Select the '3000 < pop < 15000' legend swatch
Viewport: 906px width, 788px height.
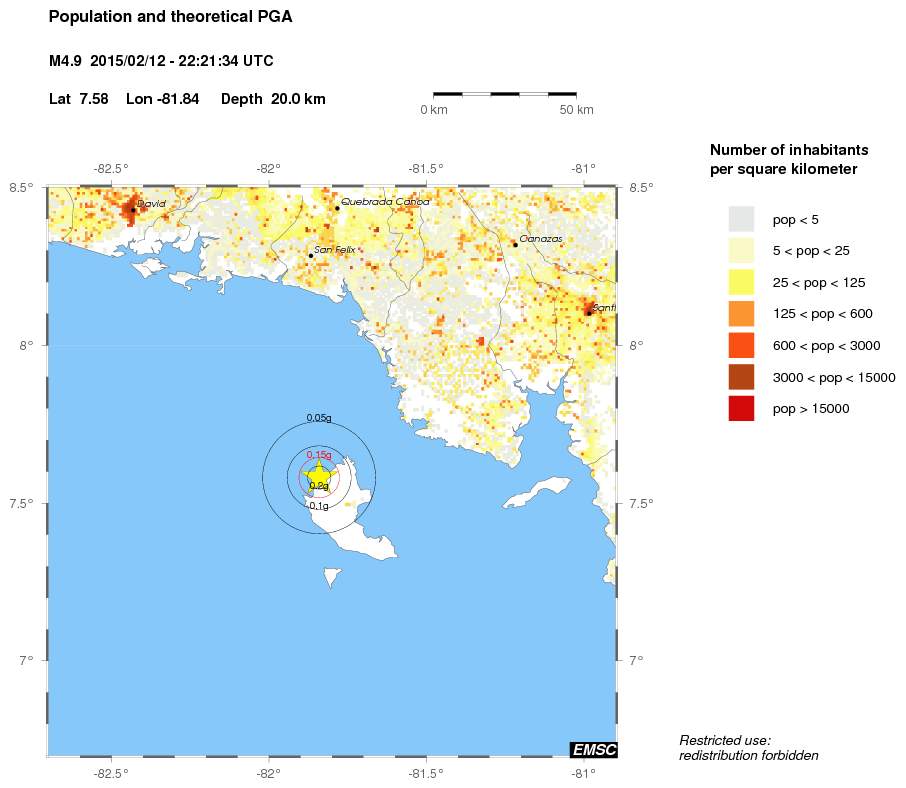click(x=741, y=377)
